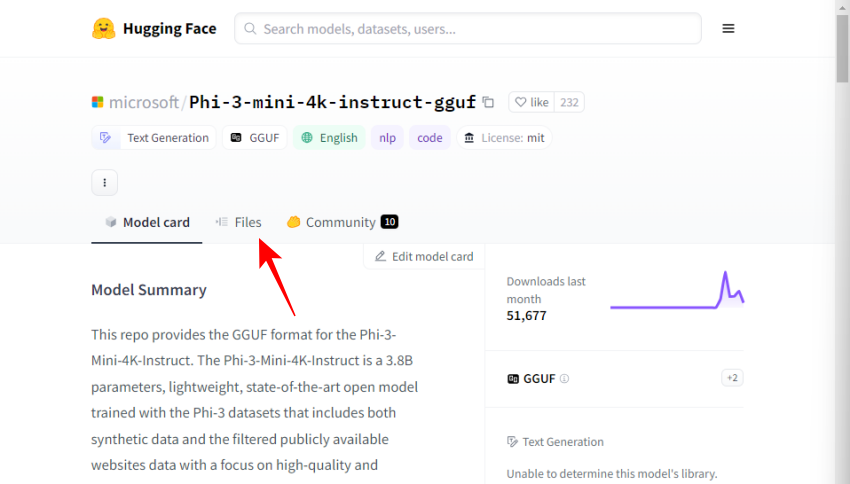Open the three-dot more options button

tap(105, 183)
